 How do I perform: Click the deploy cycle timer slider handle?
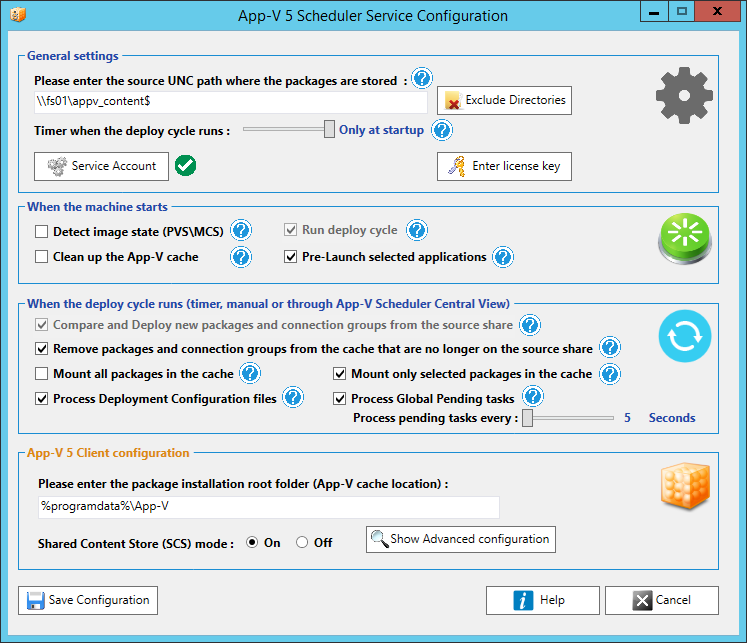[x=329, y=129]
